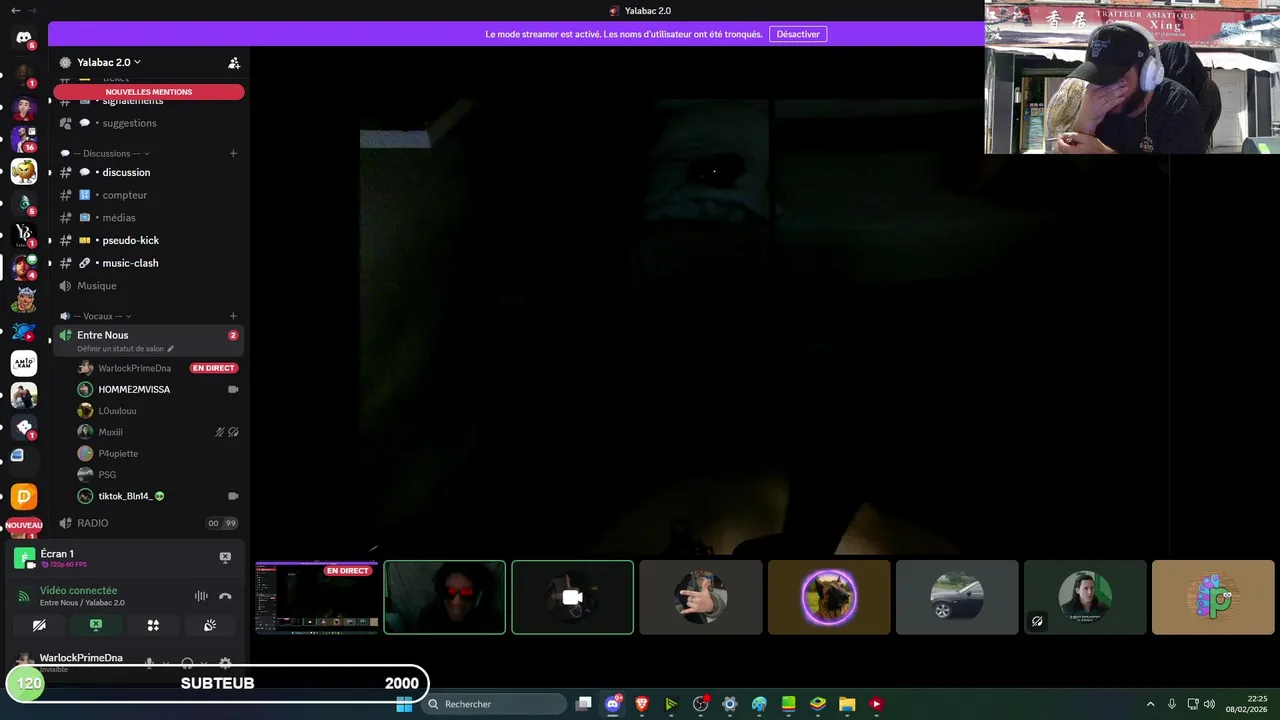Select the En Direct stream thumbnail
Image resolution: width=1280 pixels, height=720 pixels.
(x=316, y=597)
